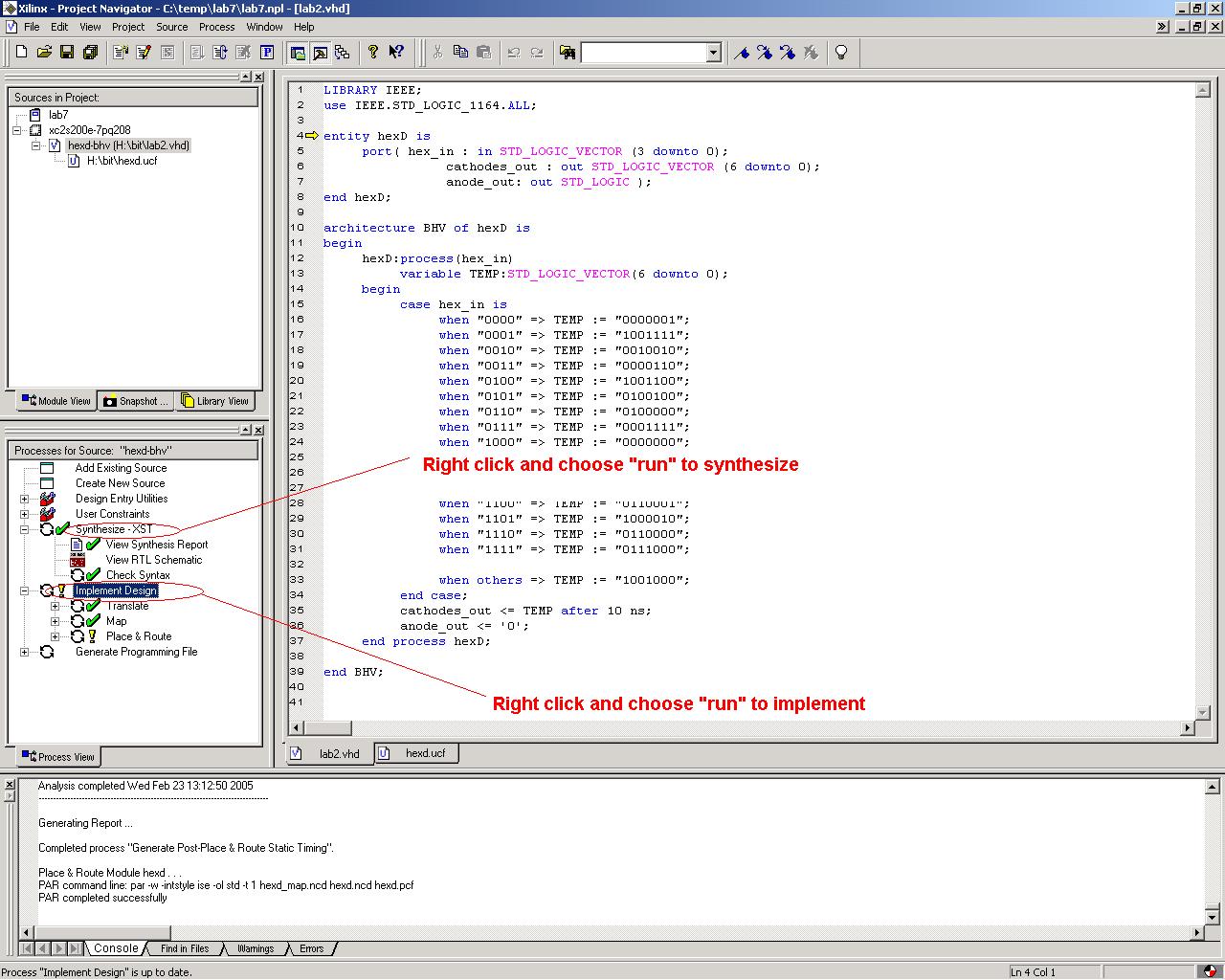
Task: Select the Process View tab
Action: coord(58,756)
